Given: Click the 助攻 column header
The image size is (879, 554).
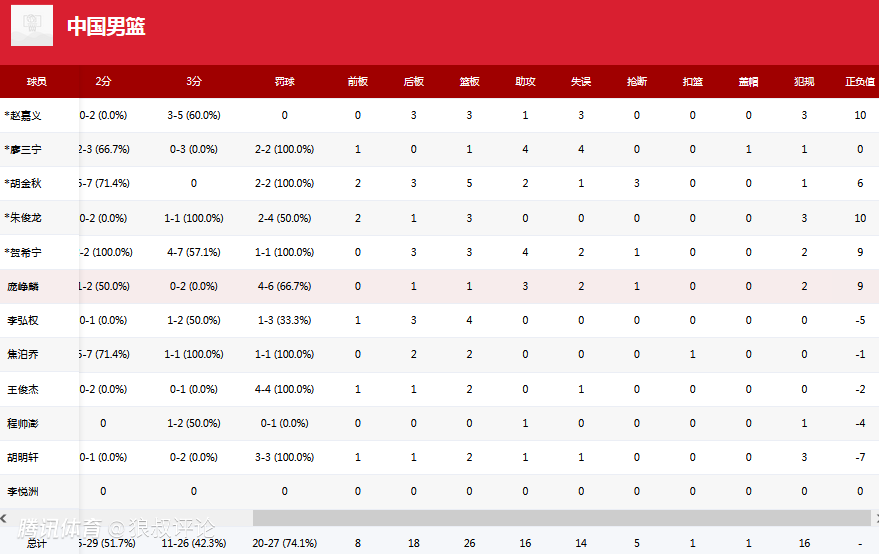Looking at the screenshot, I should coord(525,82).
